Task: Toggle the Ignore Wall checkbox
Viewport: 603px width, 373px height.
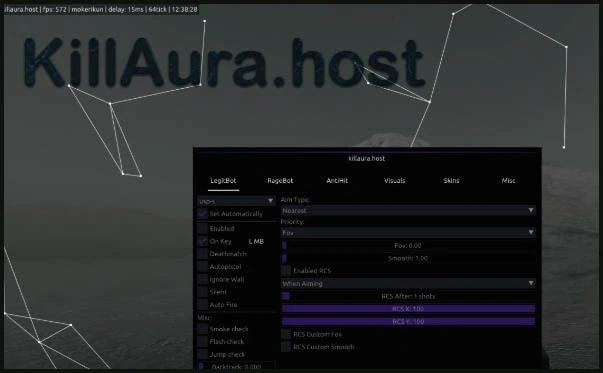Action: click(x=202, y=279)
